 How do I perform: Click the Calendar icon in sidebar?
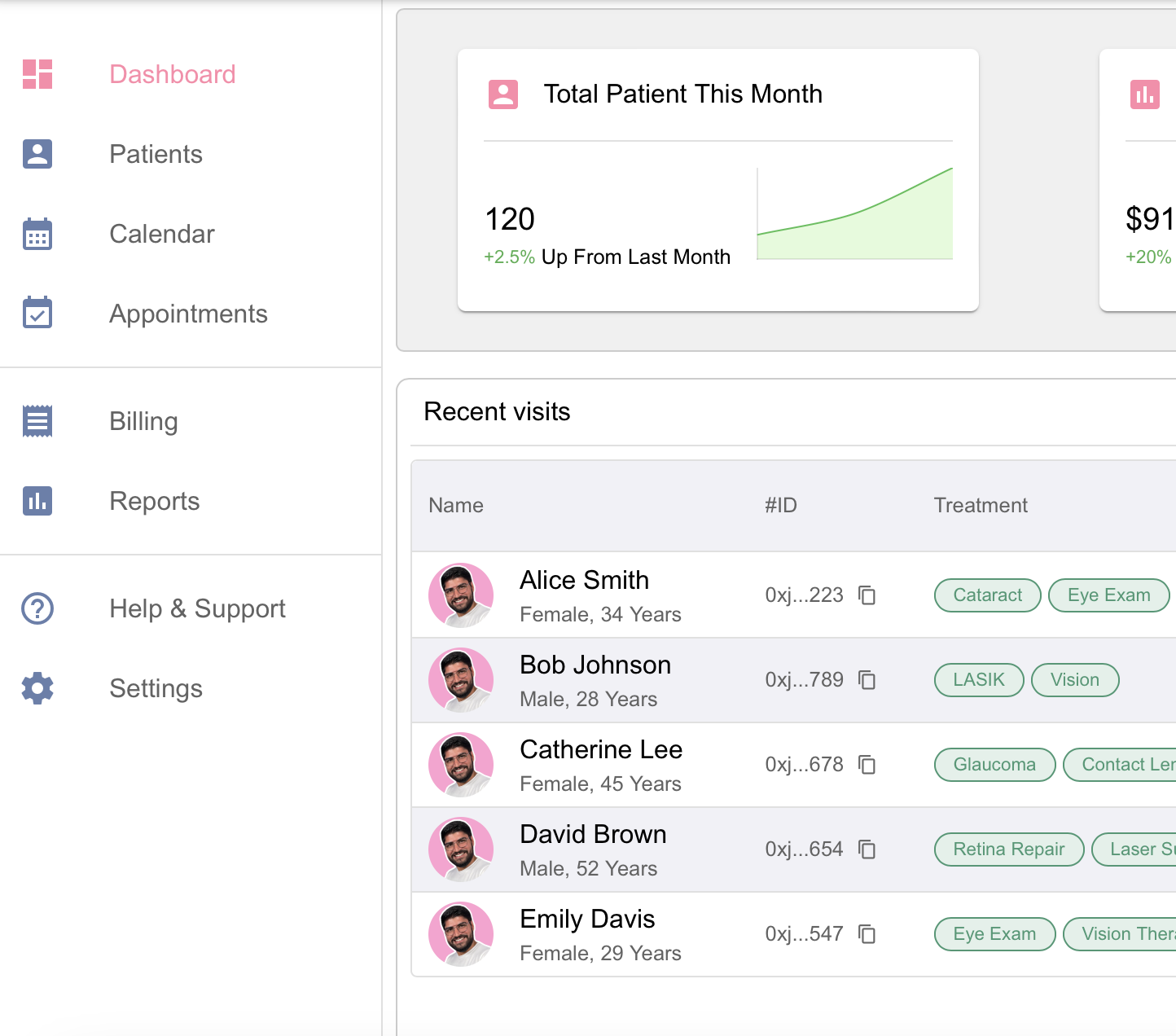pos(37,234)
